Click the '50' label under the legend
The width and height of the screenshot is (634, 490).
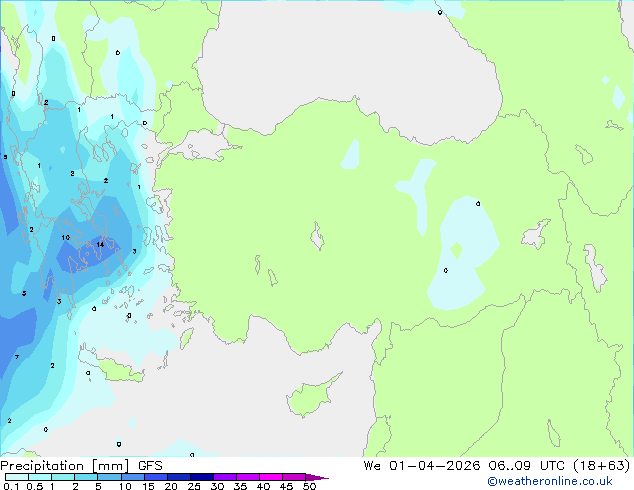(x=309, y=486)
